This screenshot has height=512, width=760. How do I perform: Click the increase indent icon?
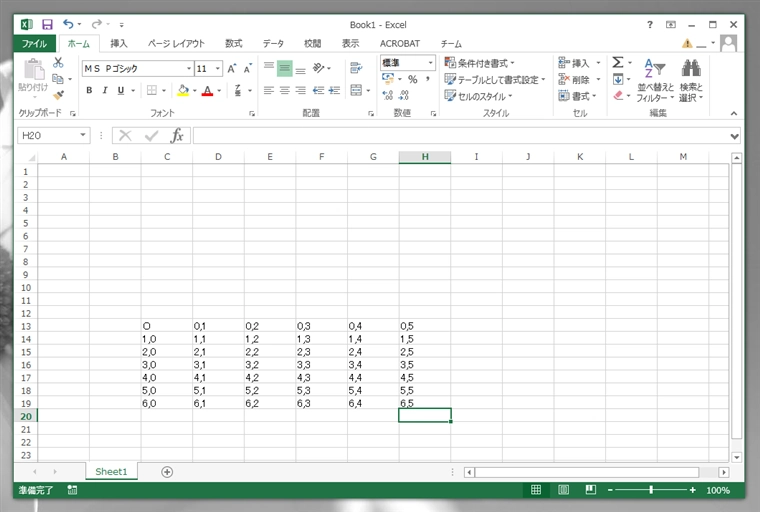click(334, 90)
